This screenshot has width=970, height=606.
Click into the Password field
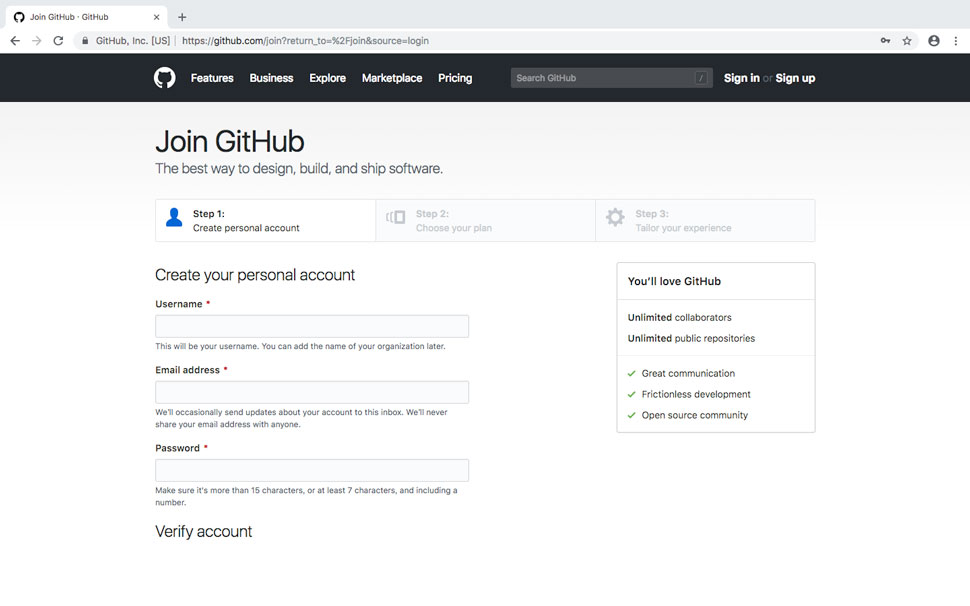click(x=312, y=471)
